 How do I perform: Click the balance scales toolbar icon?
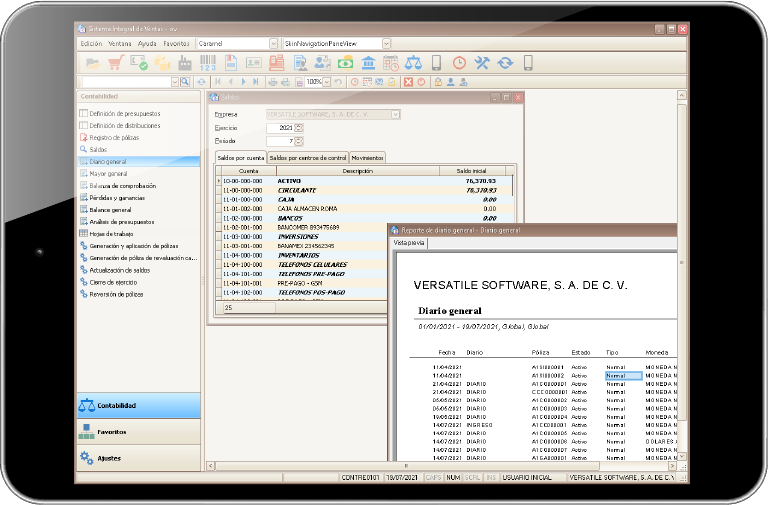(x=413, y=63)
